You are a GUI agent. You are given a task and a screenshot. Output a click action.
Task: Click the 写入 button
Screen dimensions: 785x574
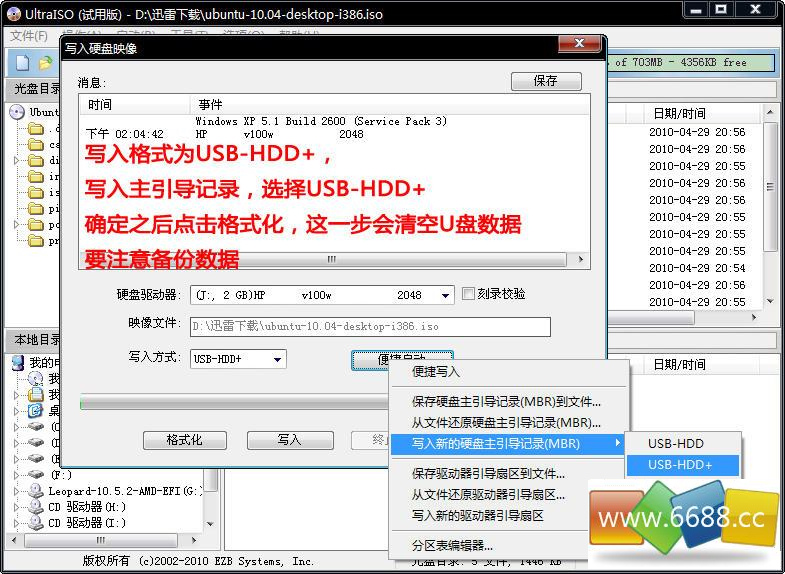[x=290, y=440]
